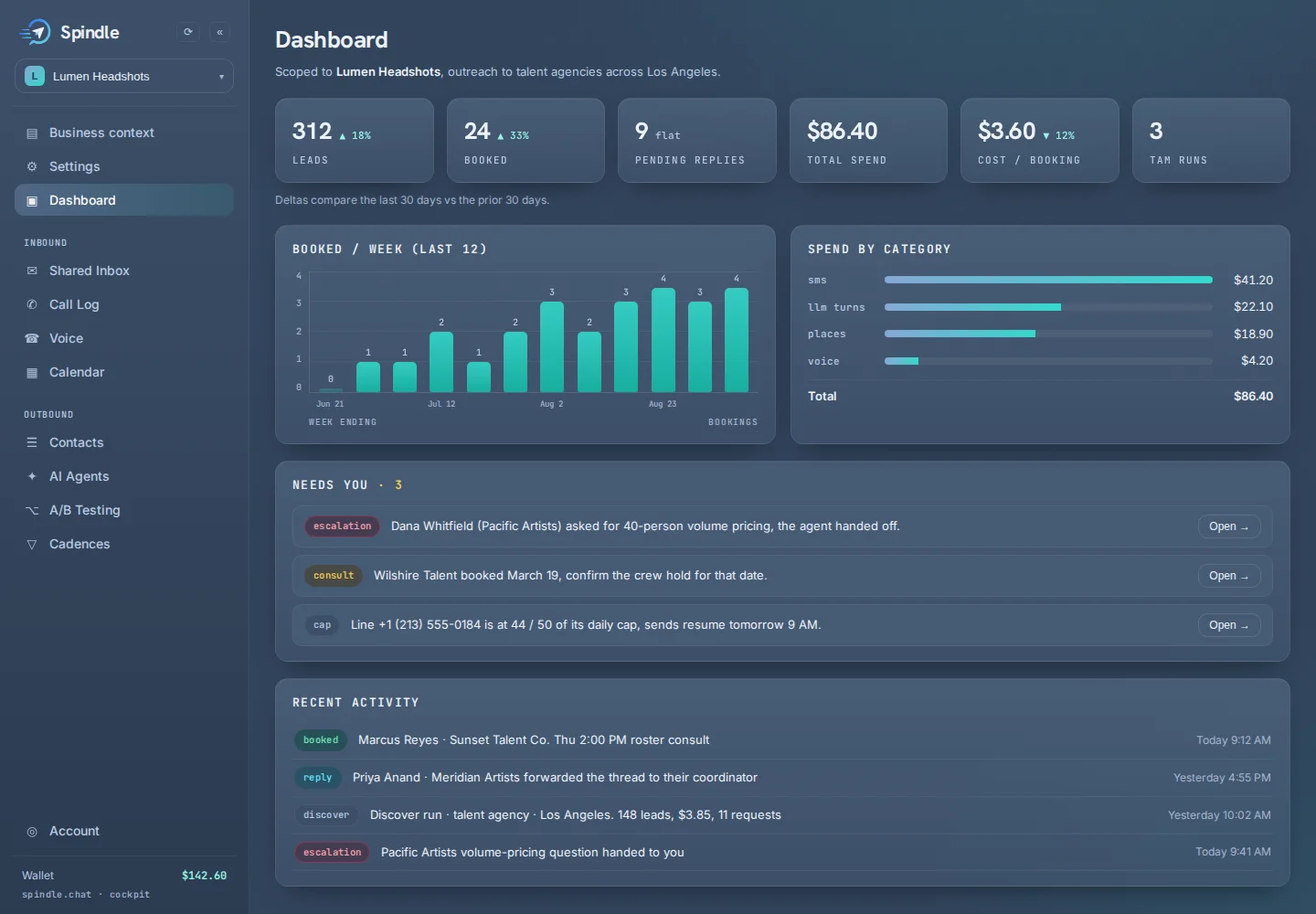Click the Cadences funnel icon
Viewport: 1316px width, 914px height.
[32, 544]
